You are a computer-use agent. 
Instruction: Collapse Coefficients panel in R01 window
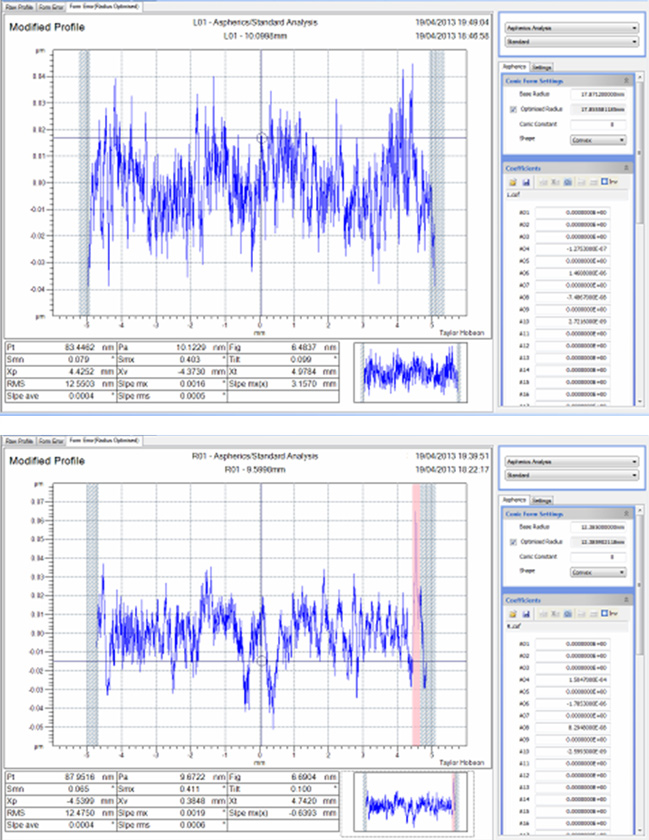[626, 600]
